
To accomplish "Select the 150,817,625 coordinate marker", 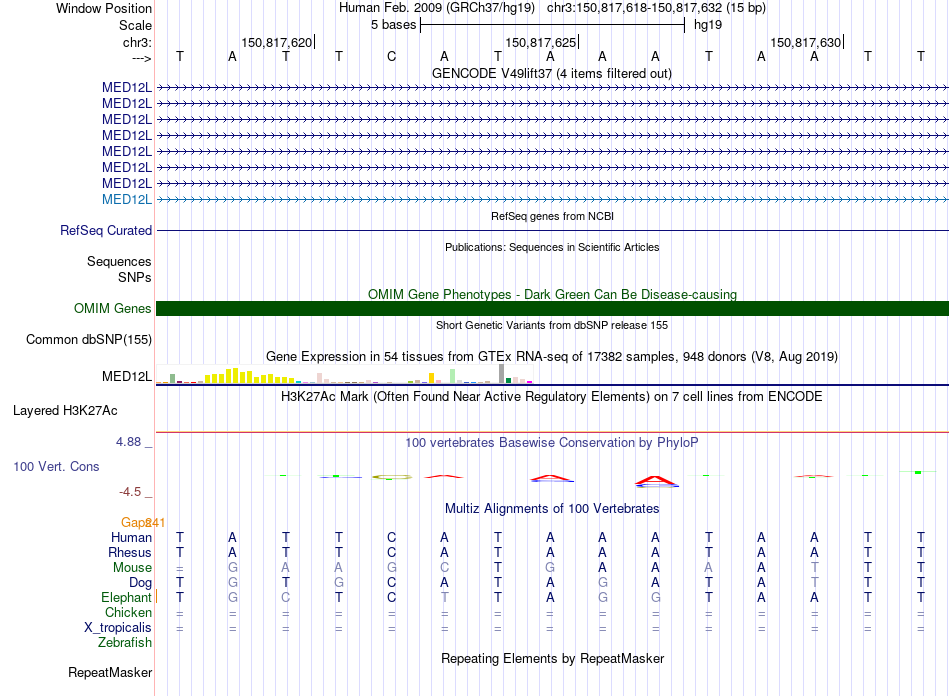I will point(541,42).
